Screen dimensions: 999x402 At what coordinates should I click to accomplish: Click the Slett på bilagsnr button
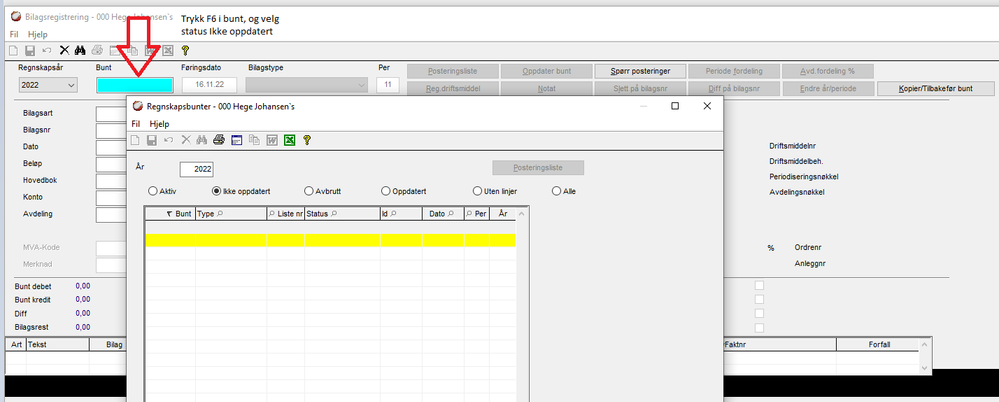point(639,89)
